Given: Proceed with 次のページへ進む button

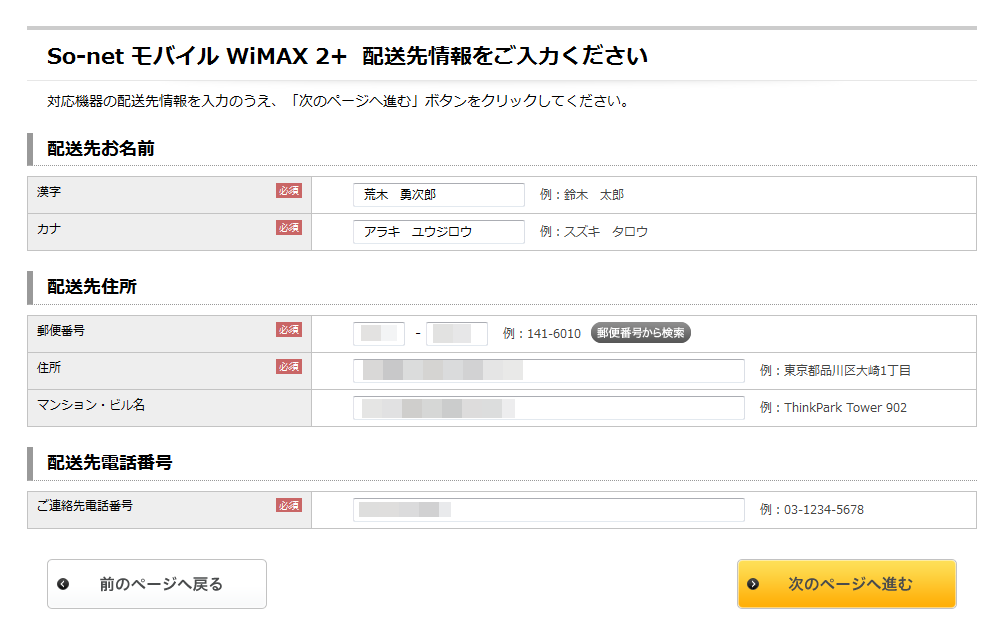Looking at the screenshot, I should (x=846, y=584).
